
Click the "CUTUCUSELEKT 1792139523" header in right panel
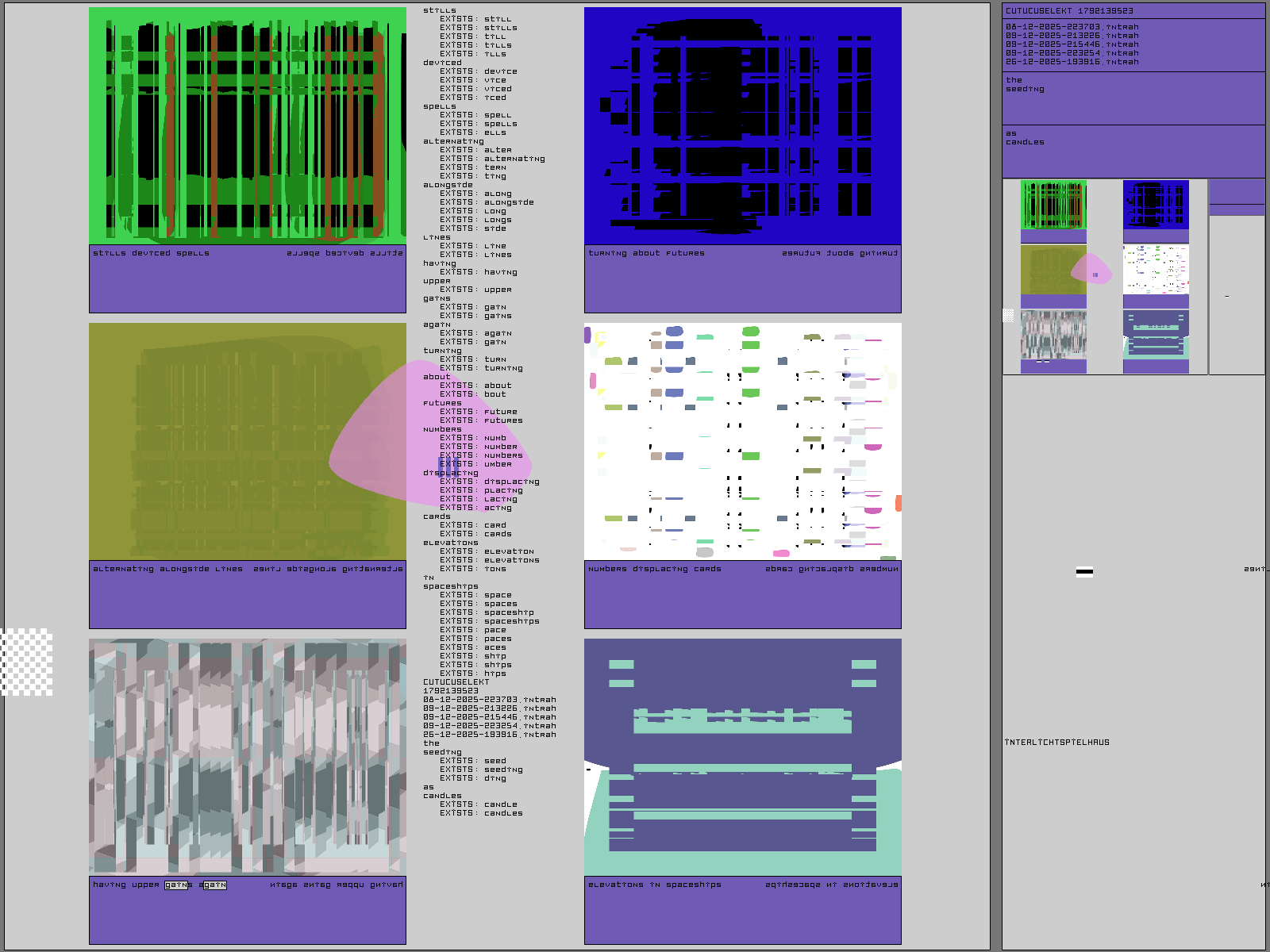(1069, 11)
